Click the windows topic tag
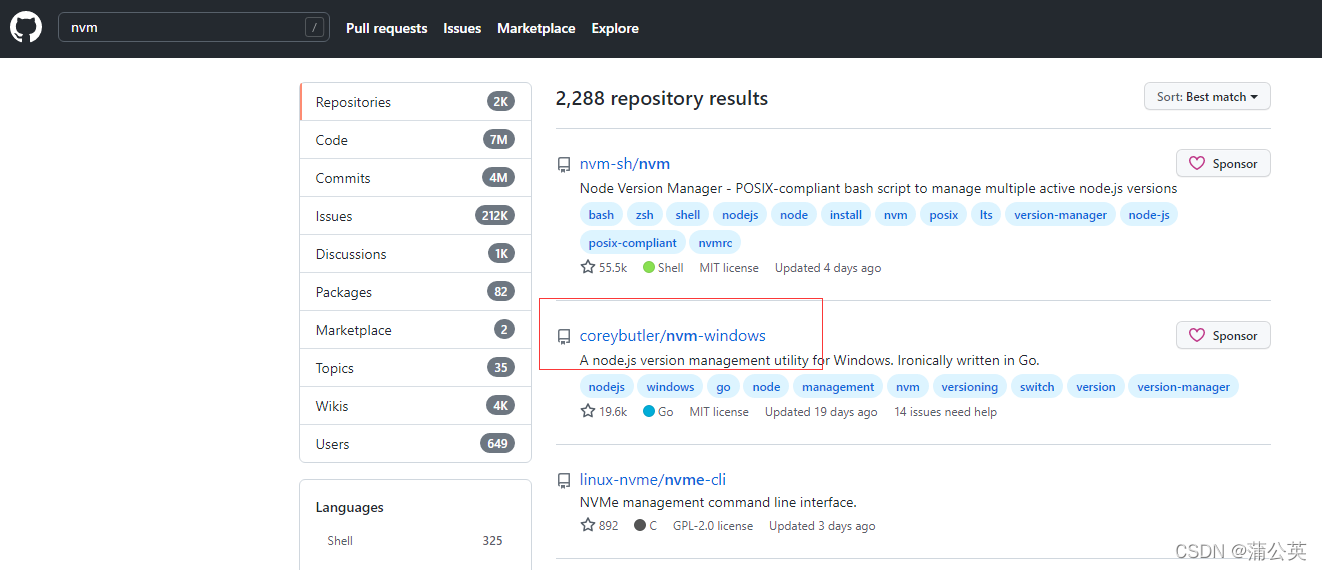This screenshot has width=1322, height=570. click(x=670, y=387)
